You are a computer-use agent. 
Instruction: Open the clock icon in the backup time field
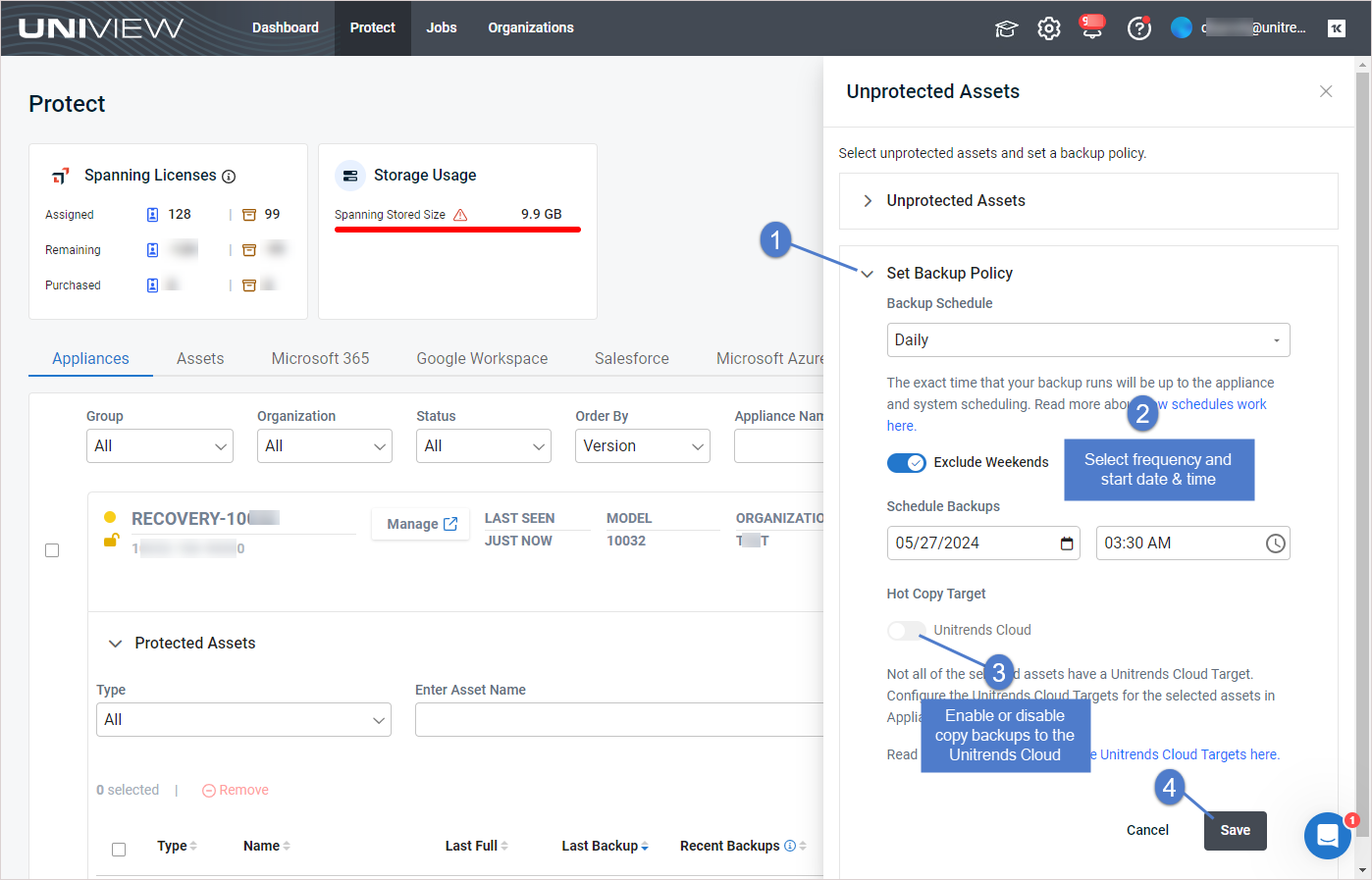1275,543
